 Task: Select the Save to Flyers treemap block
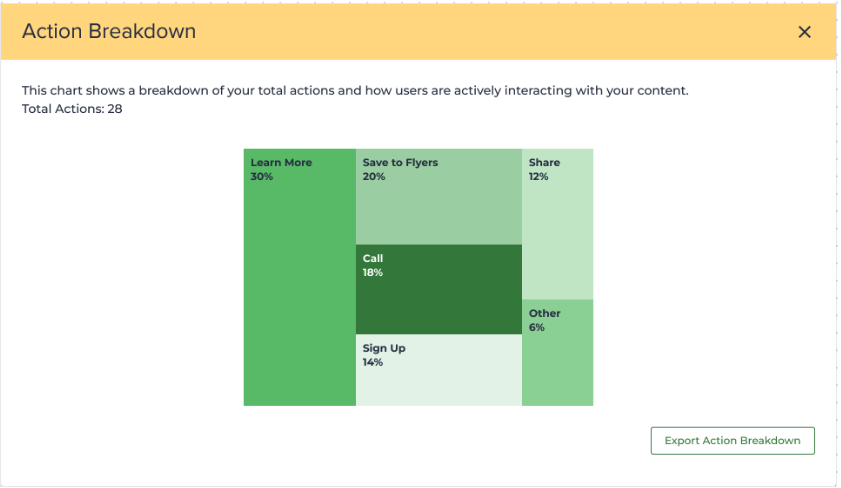(x=438, y=212)
